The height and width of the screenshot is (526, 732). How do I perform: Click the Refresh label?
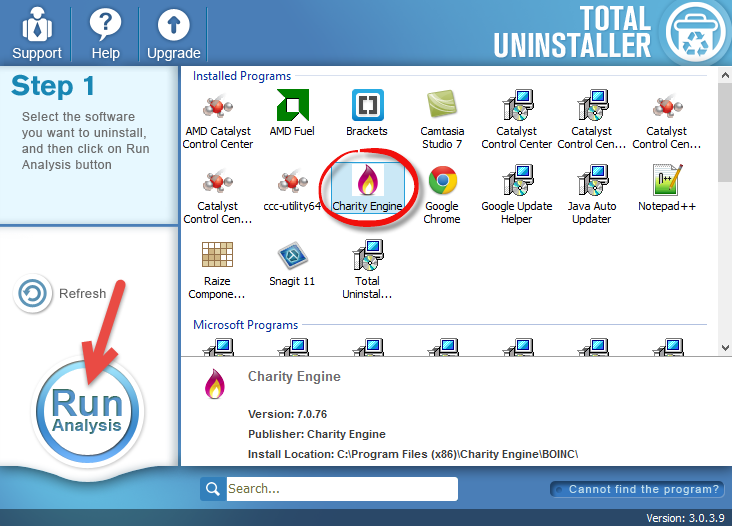[x=83, y=294]
